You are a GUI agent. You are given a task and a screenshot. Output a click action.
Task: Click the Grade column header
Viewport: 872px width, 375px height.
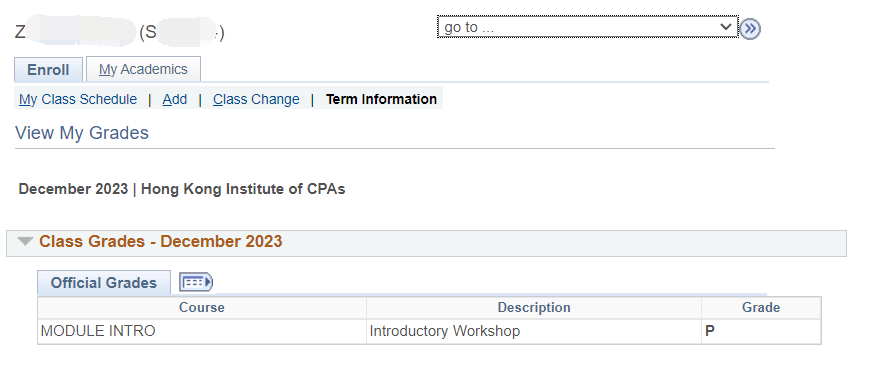pyautogui.click(x=761, y=308)
